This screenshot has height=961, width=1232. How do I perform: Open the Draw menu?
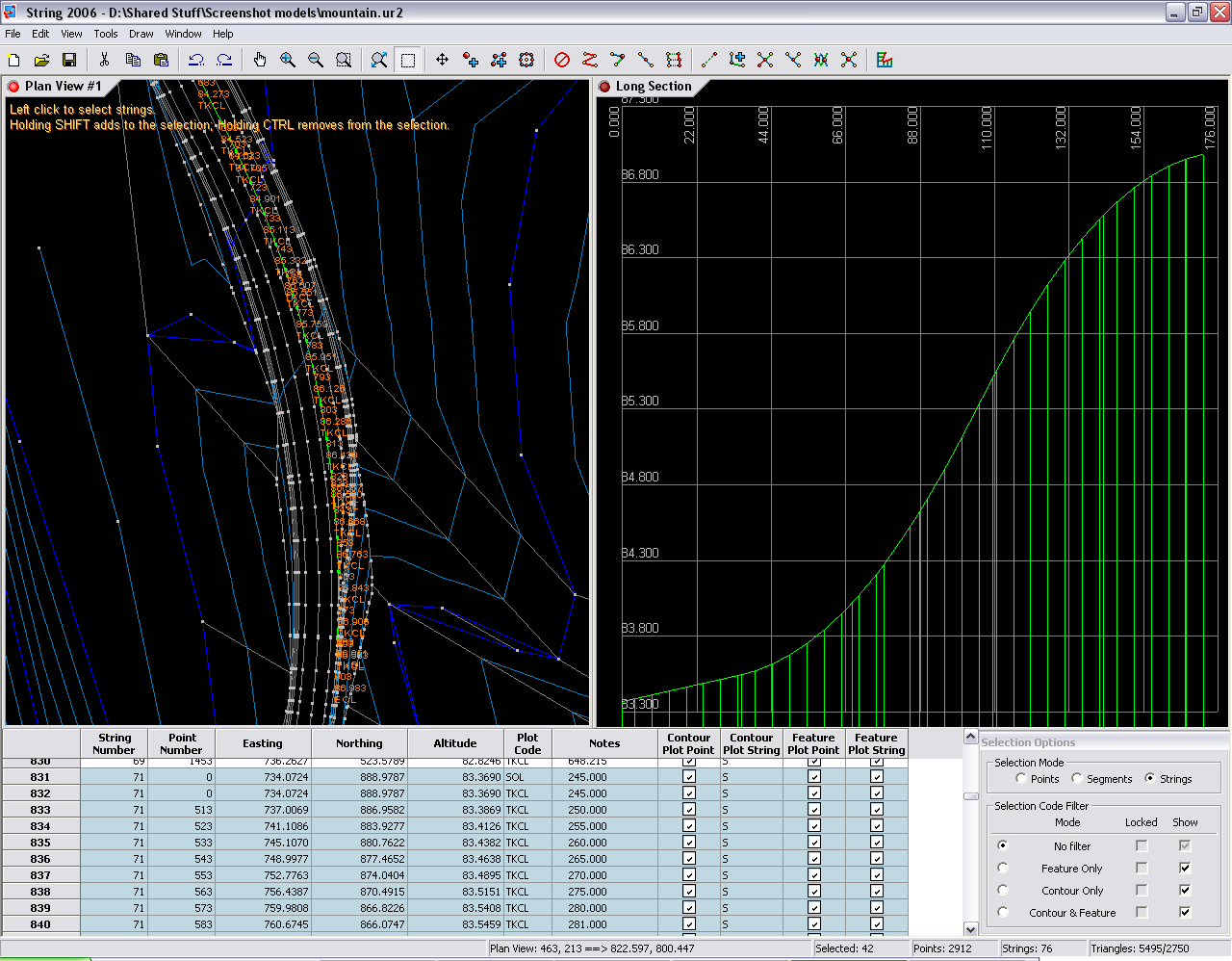tap(141, 34)
